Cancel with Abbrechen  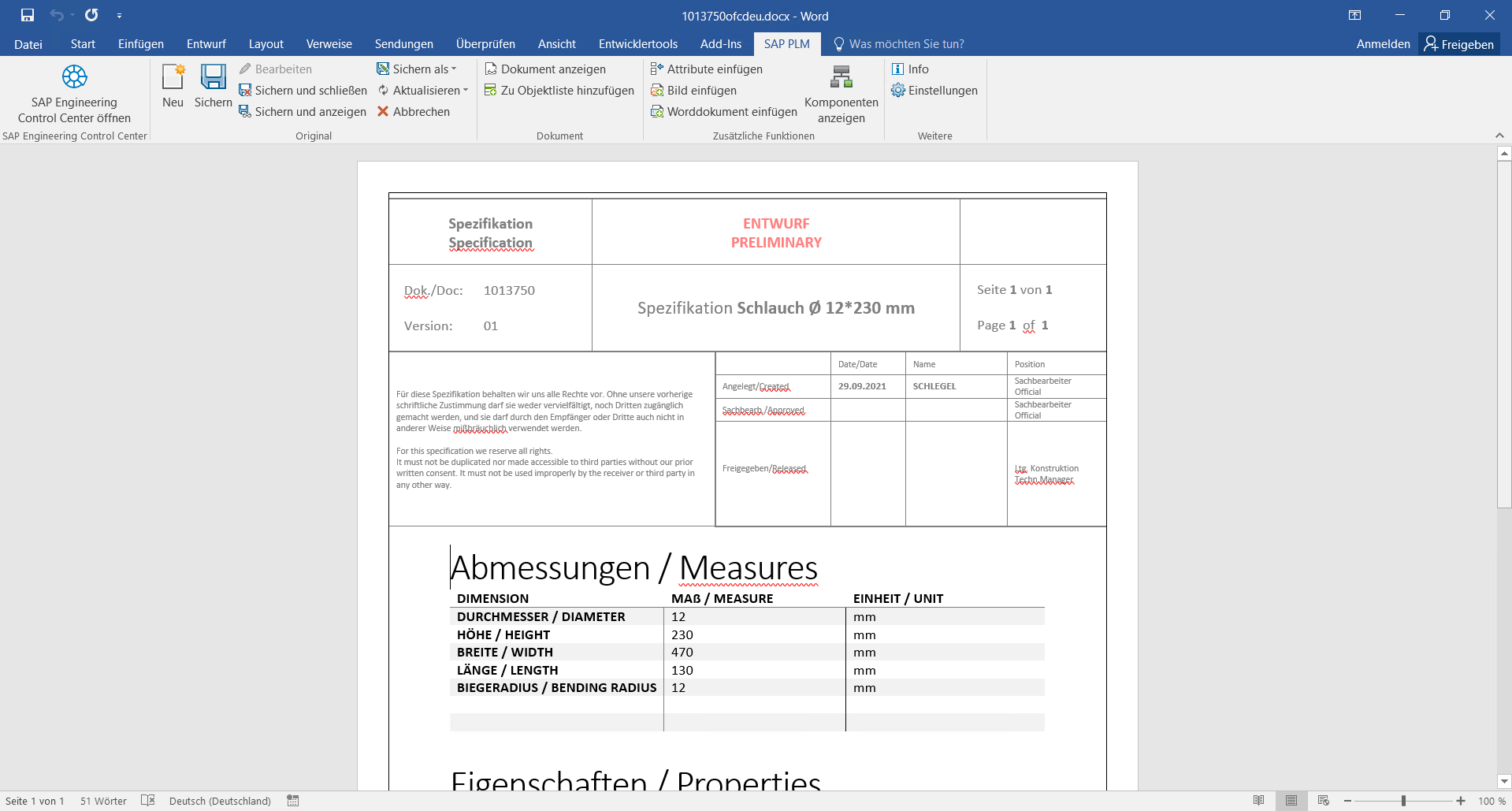tap(414, 112)
